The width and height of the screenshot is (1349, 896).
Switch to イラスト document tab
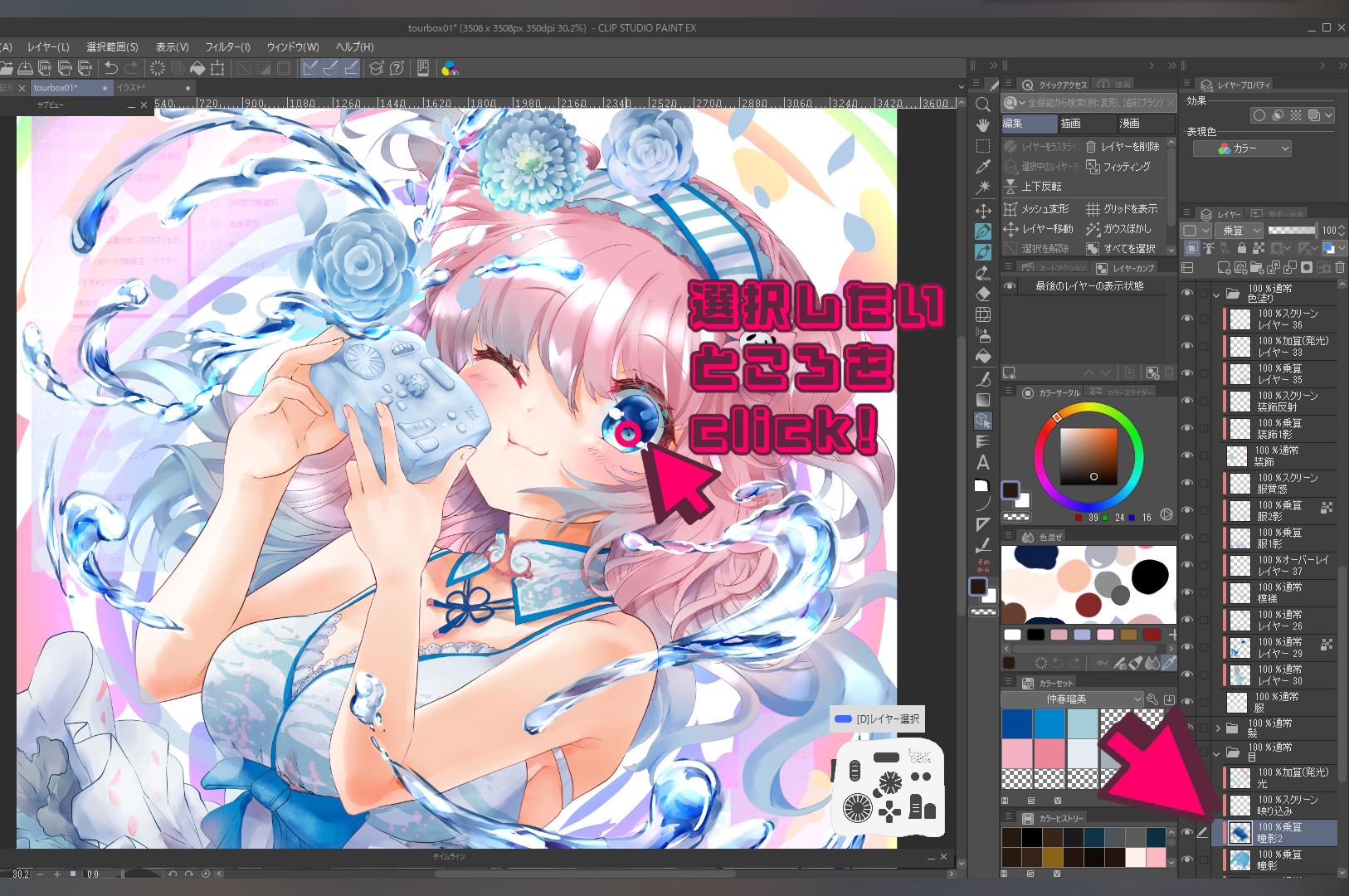pyautogui.click(x=153, y=88)
